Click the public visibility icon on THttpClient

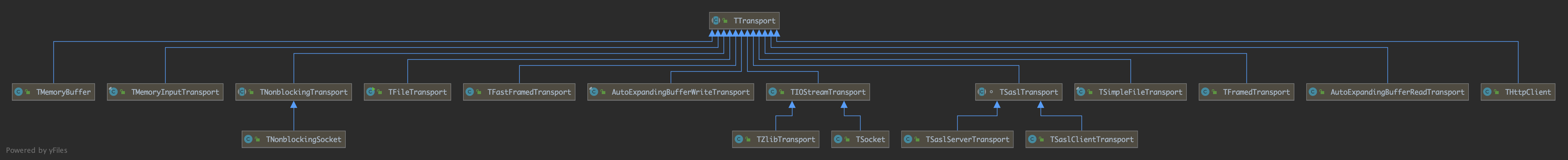[x=1497, y=92]
